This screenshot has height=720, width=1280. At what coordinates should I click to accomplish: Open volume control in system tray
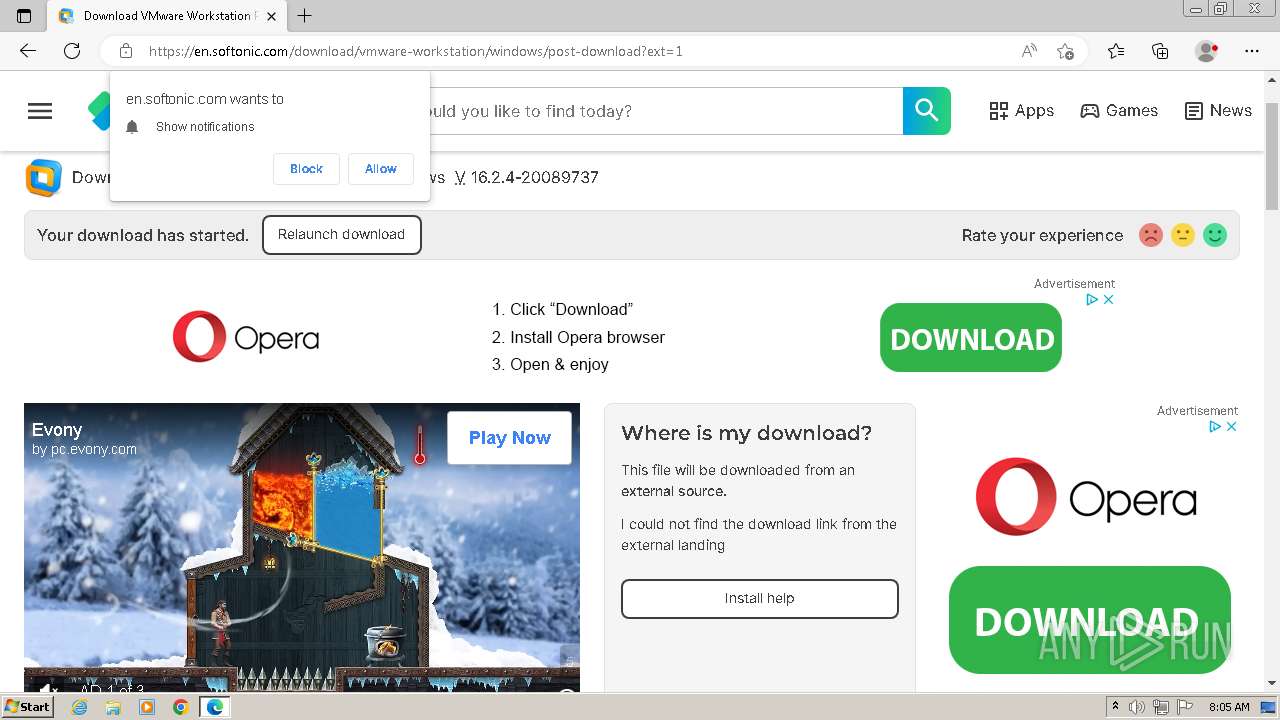(x=1137, y=707)
